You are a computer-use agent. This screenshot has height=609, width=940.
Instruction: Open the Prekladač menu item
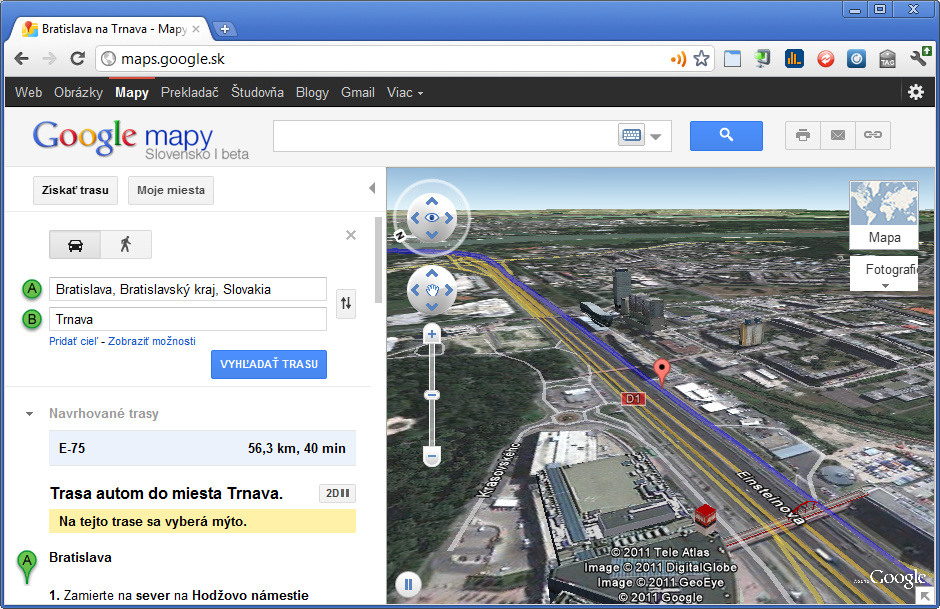190,92
